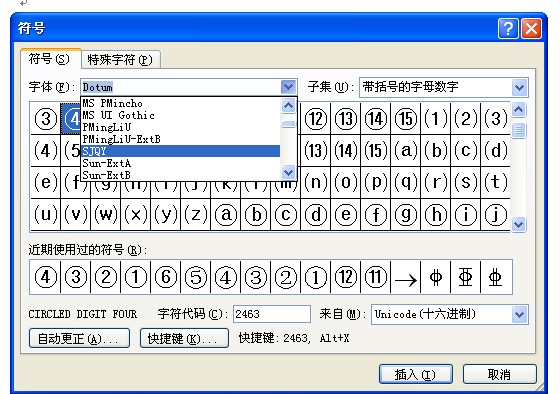Pick circled 5 from recently used symbols

coord(196,277)
